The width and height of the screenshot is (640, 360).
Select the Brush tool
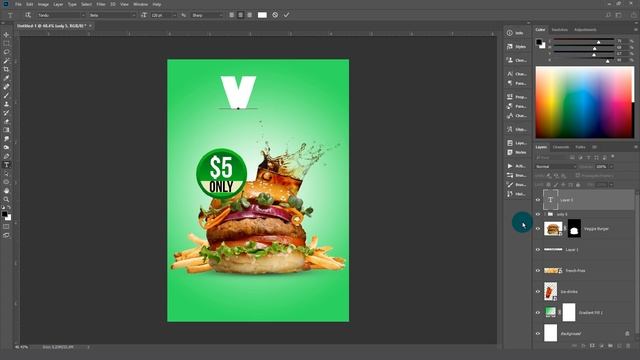point(6,95)
